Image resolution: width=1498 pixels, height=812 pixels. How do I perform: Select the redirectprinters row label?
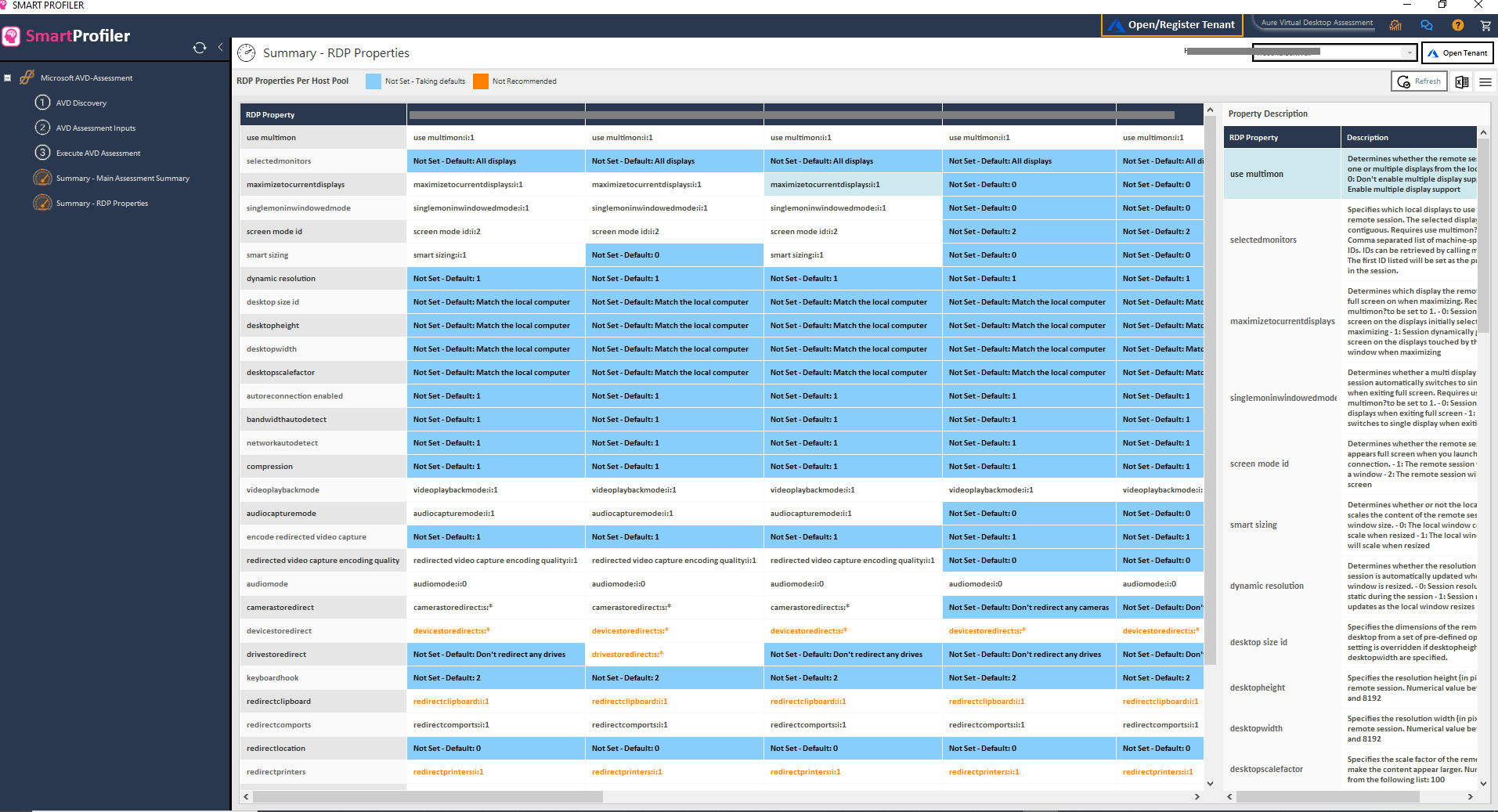click(323, 771)
